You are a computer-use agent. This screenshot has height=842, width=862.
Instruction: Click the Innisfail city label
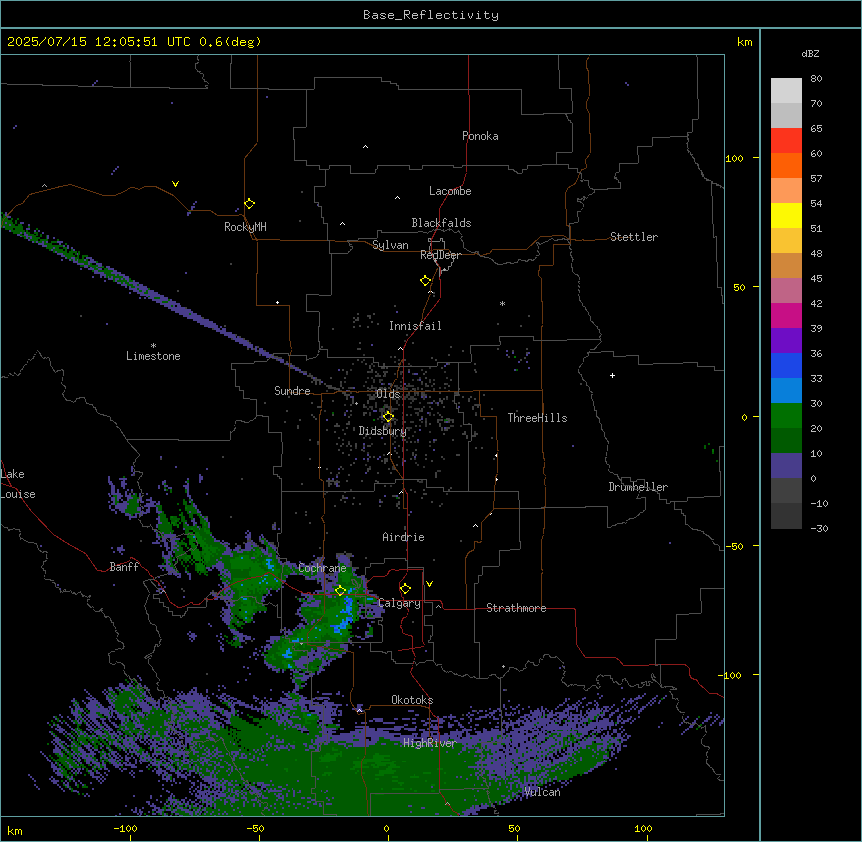(x=415, y=326)
